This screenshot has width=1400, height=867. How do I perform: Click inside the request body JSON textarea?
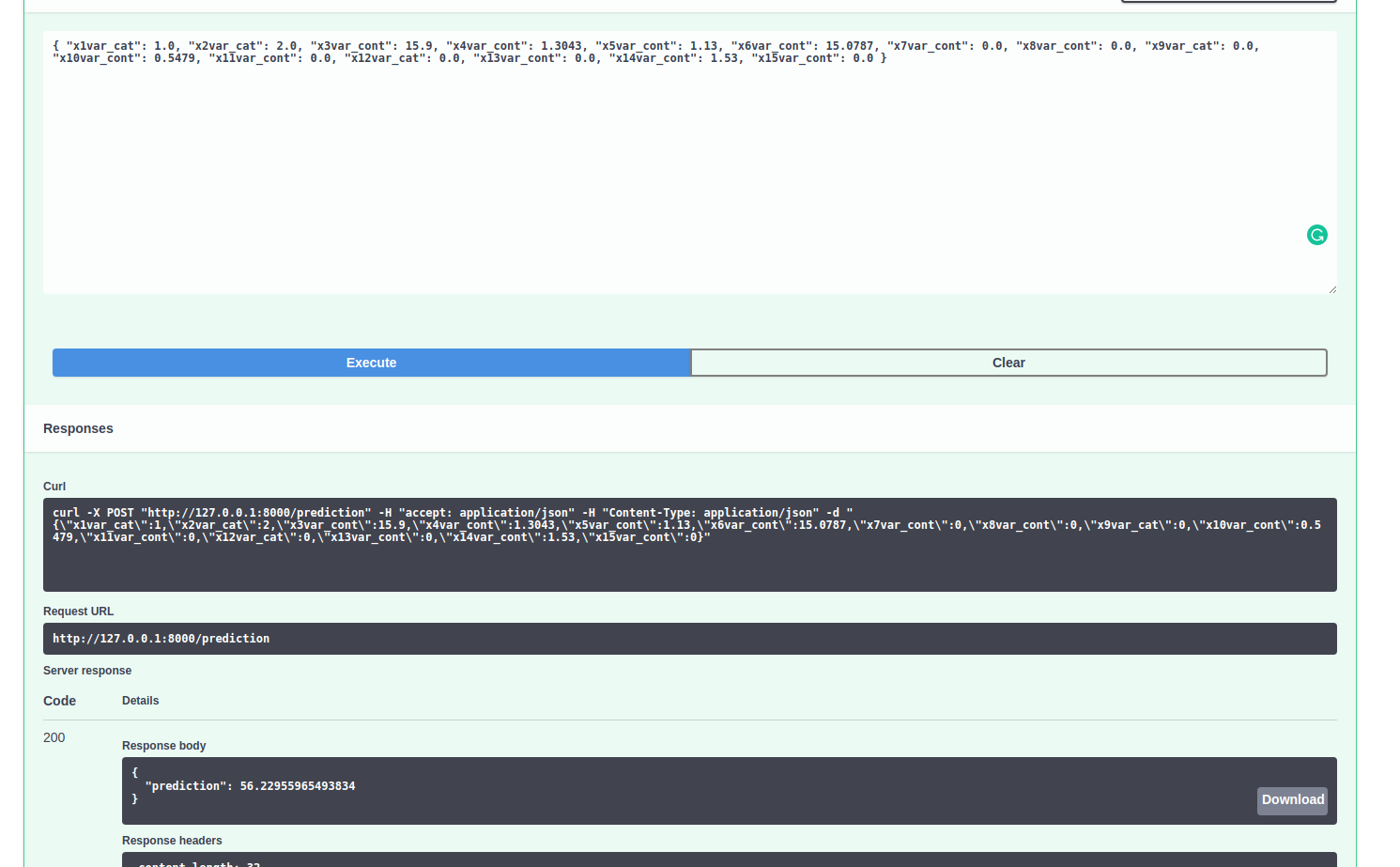[x=690, y=163]
